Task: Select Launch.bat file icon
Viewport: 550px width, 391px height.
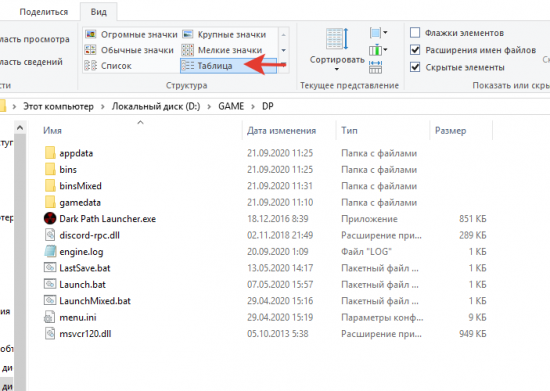Action: click(x=50, y=284)
